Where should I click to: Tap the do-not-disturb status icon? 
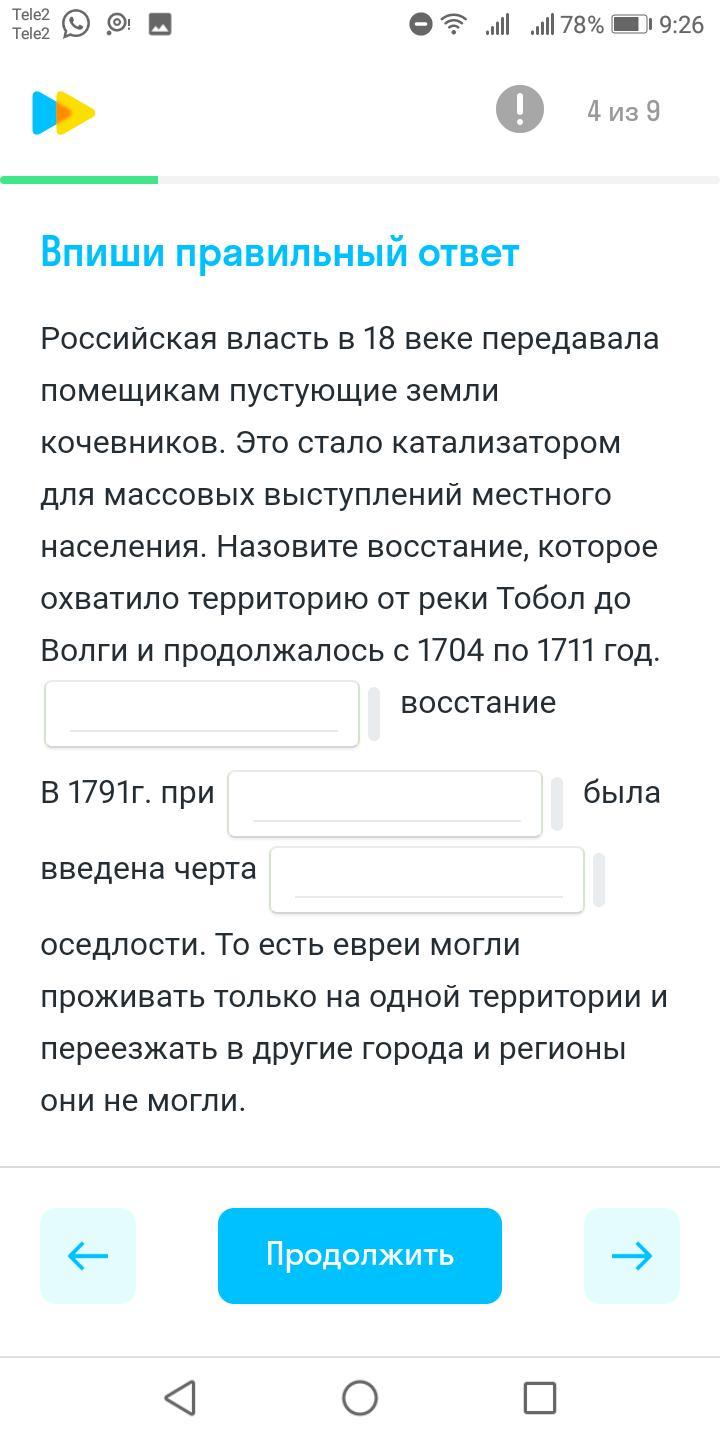(421, 25)
